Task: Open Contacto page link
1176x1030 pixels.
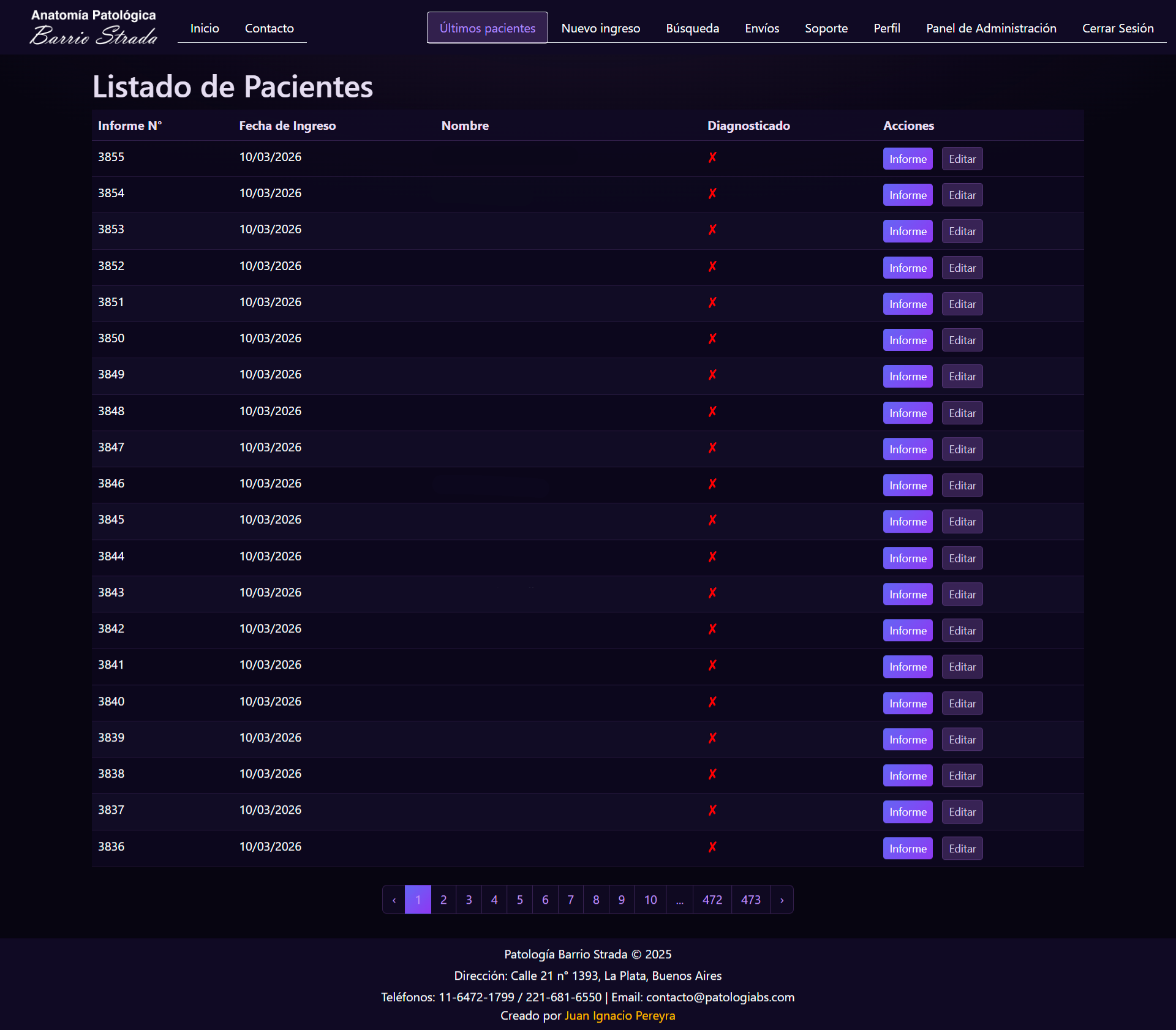Action: (x=269, y=28)
